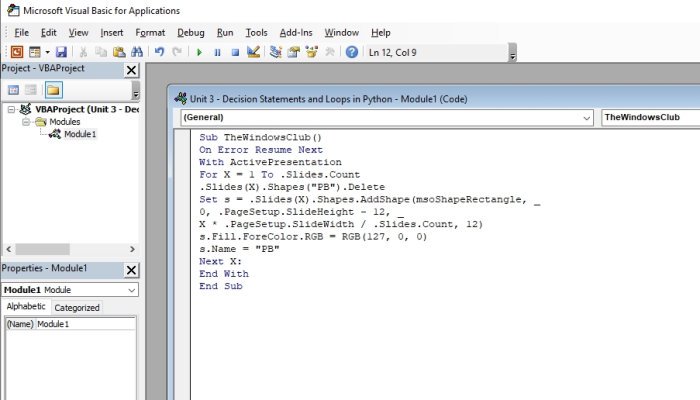Click the Undo arrow icon
The height and width of the screenshot is (400, 700).
pos(159,52)
